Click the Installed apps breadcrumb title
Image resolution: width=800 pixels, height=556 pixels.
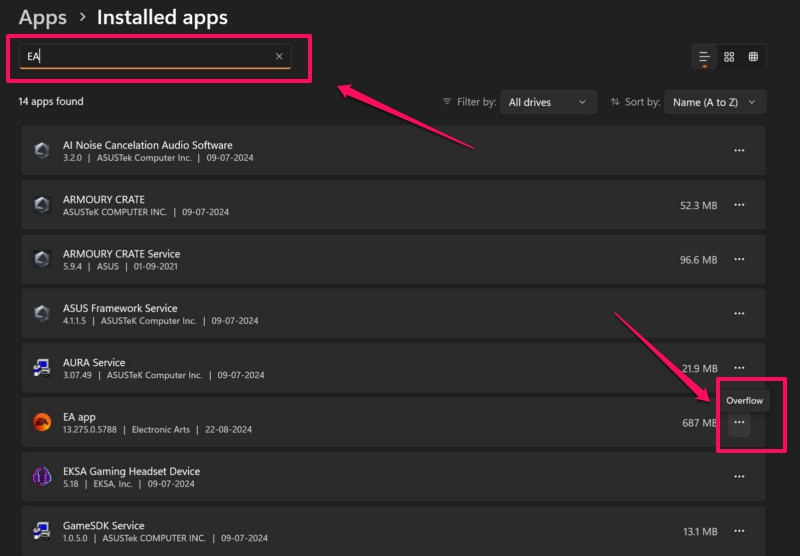point(162,17)
